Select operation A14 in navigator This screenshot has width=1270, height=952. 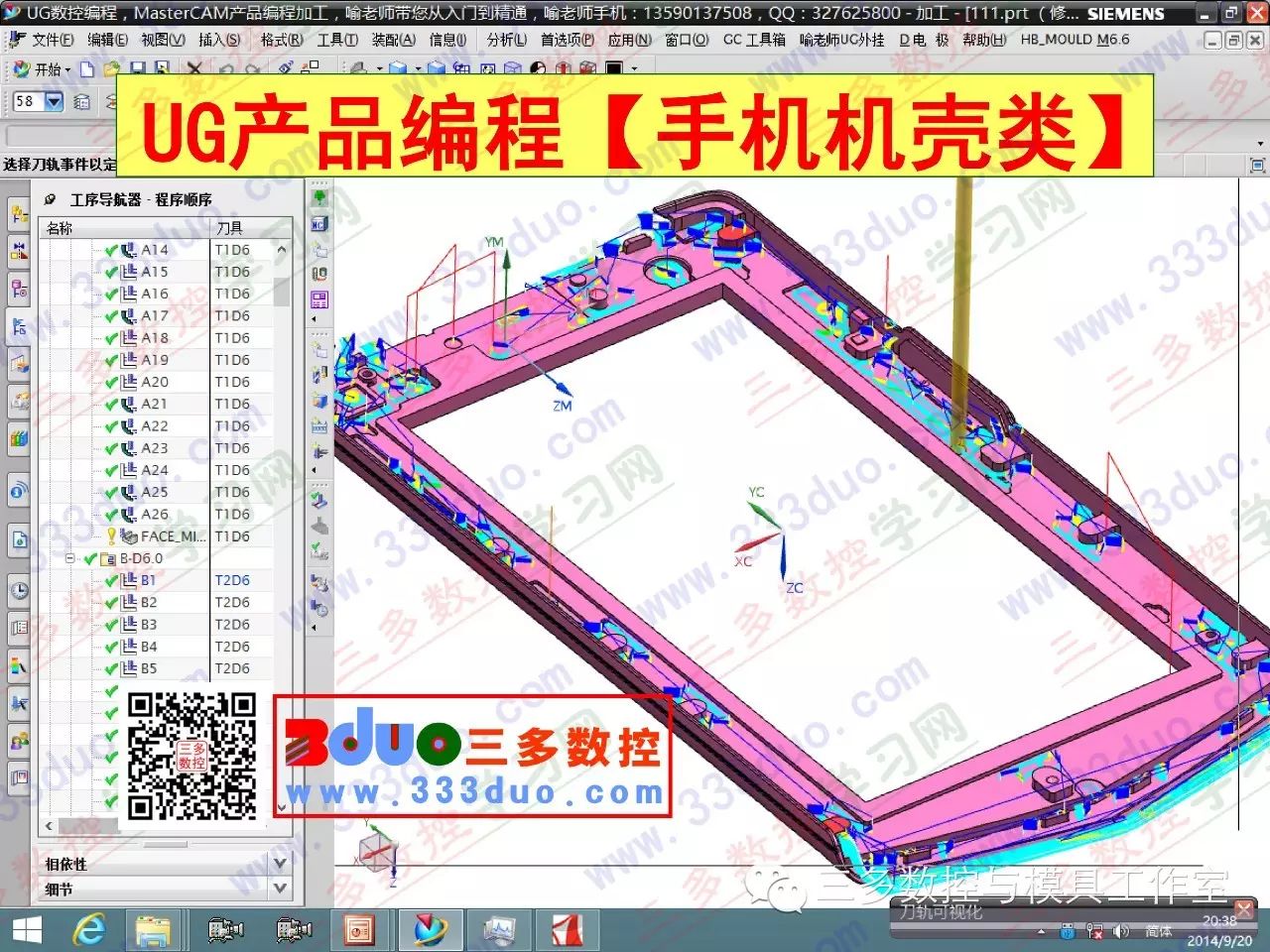155,250
